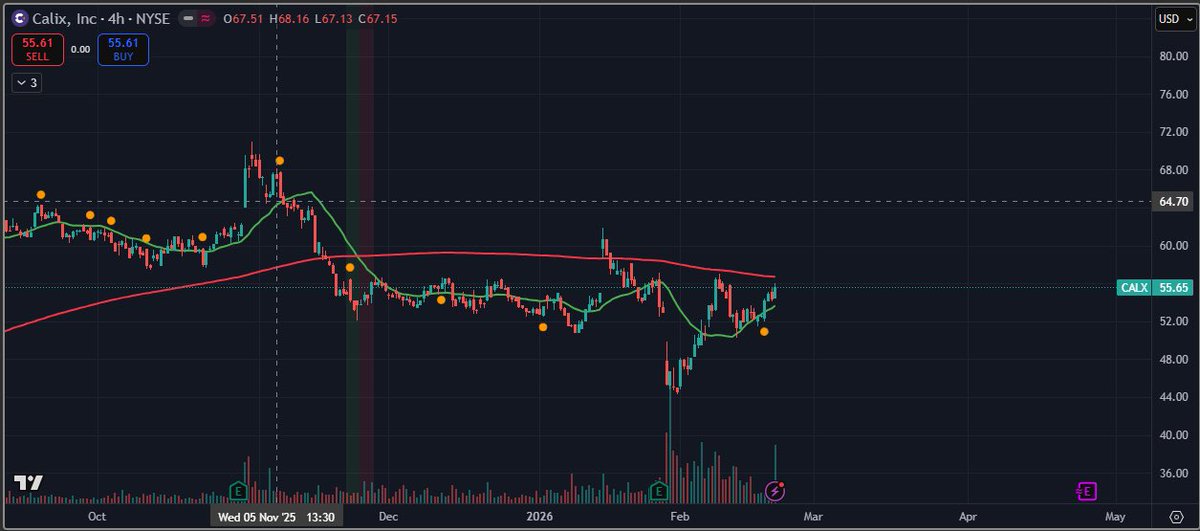Open the November earnings E marker
Image resolution: width=1200 pixels, height=531 pixels.
point(238,490)
